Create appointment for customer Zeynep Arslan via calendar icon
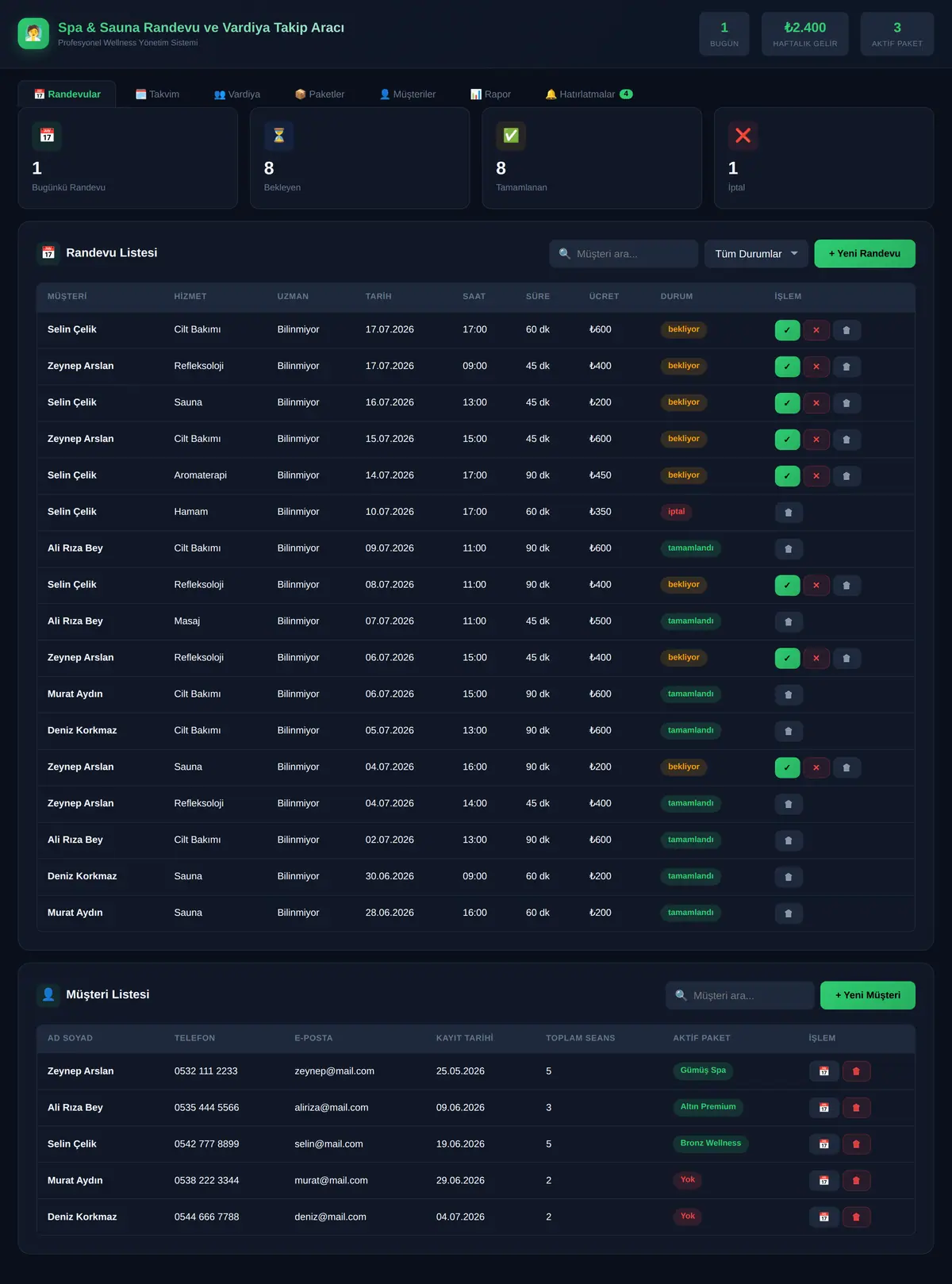The width and height of the screenshot is (952, 1284). click(x=824, y=1071)
